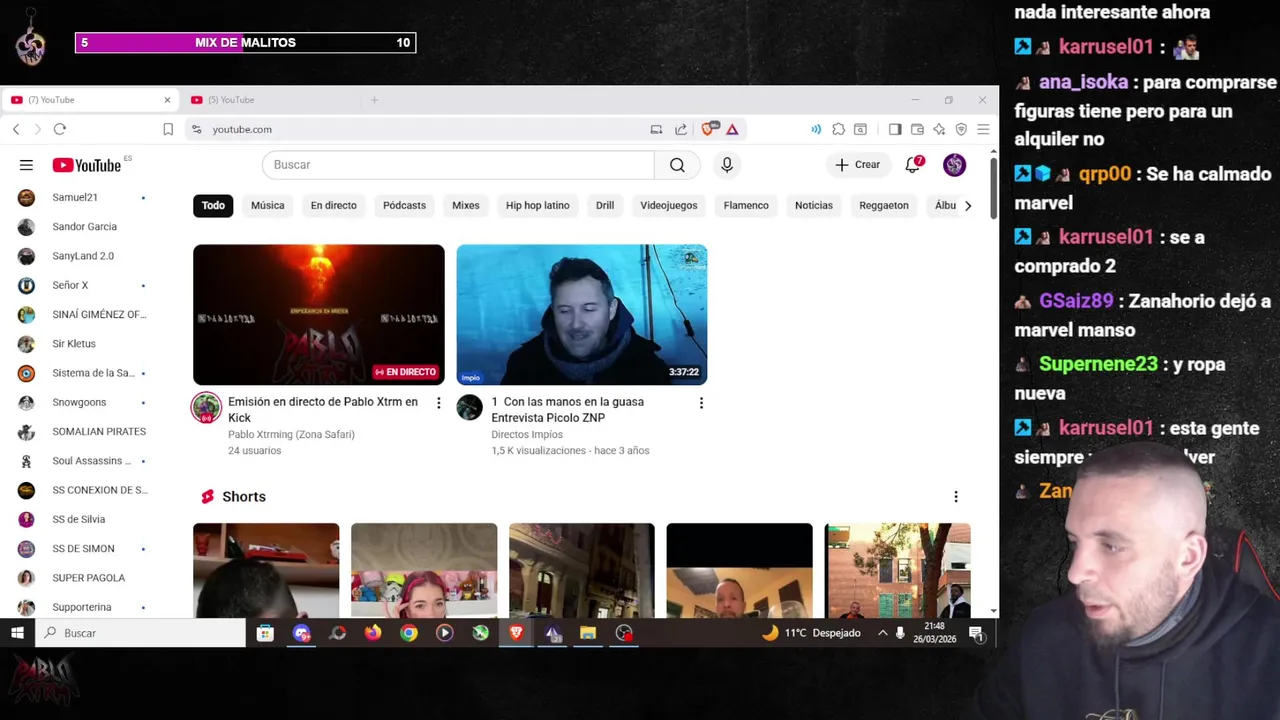Bookmark this page with the bookmark icon
The width and height of the screenshot is (1280, 720).
168,129
